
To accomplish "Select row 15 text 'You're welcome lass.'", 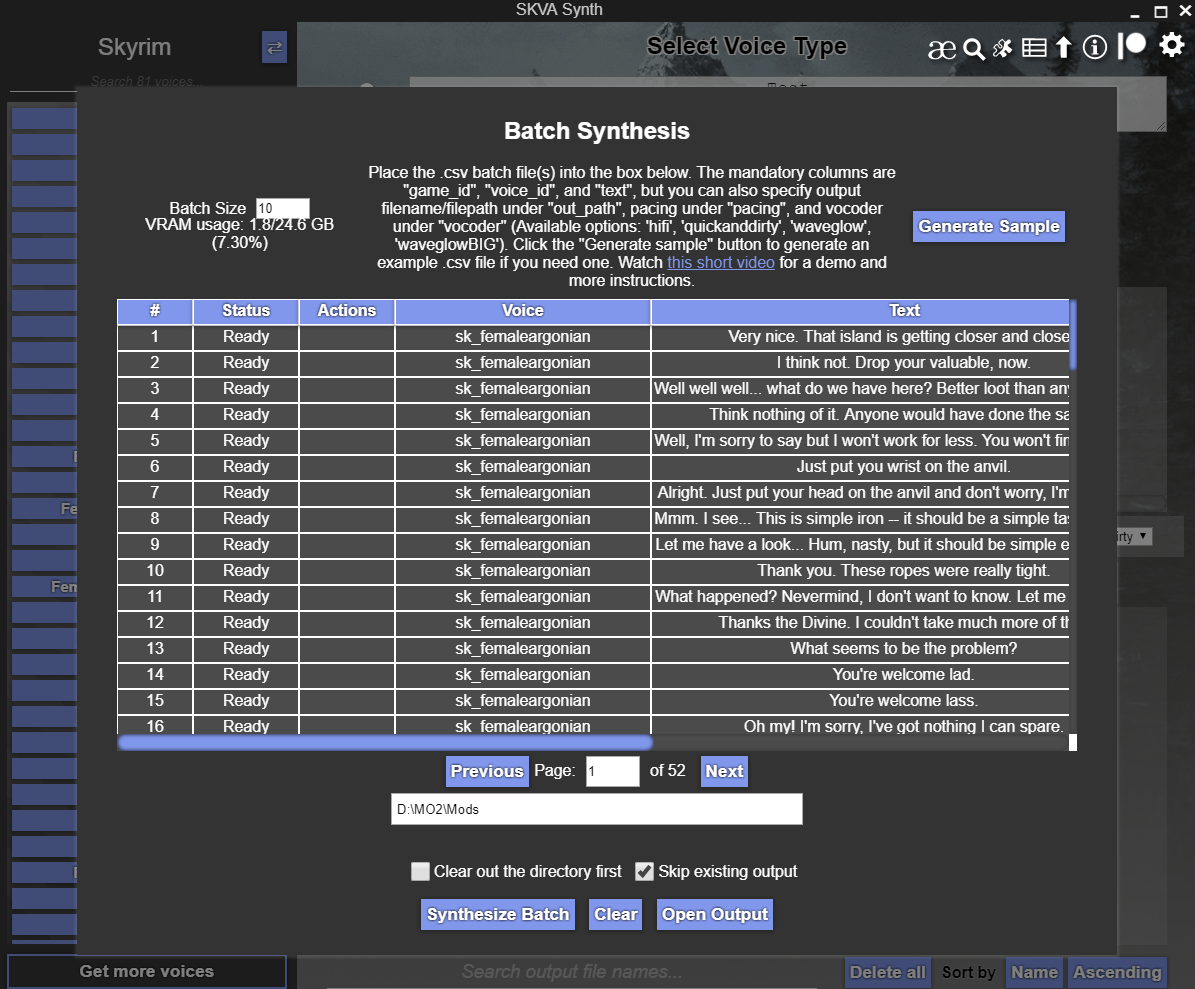I will click(903, 700).
